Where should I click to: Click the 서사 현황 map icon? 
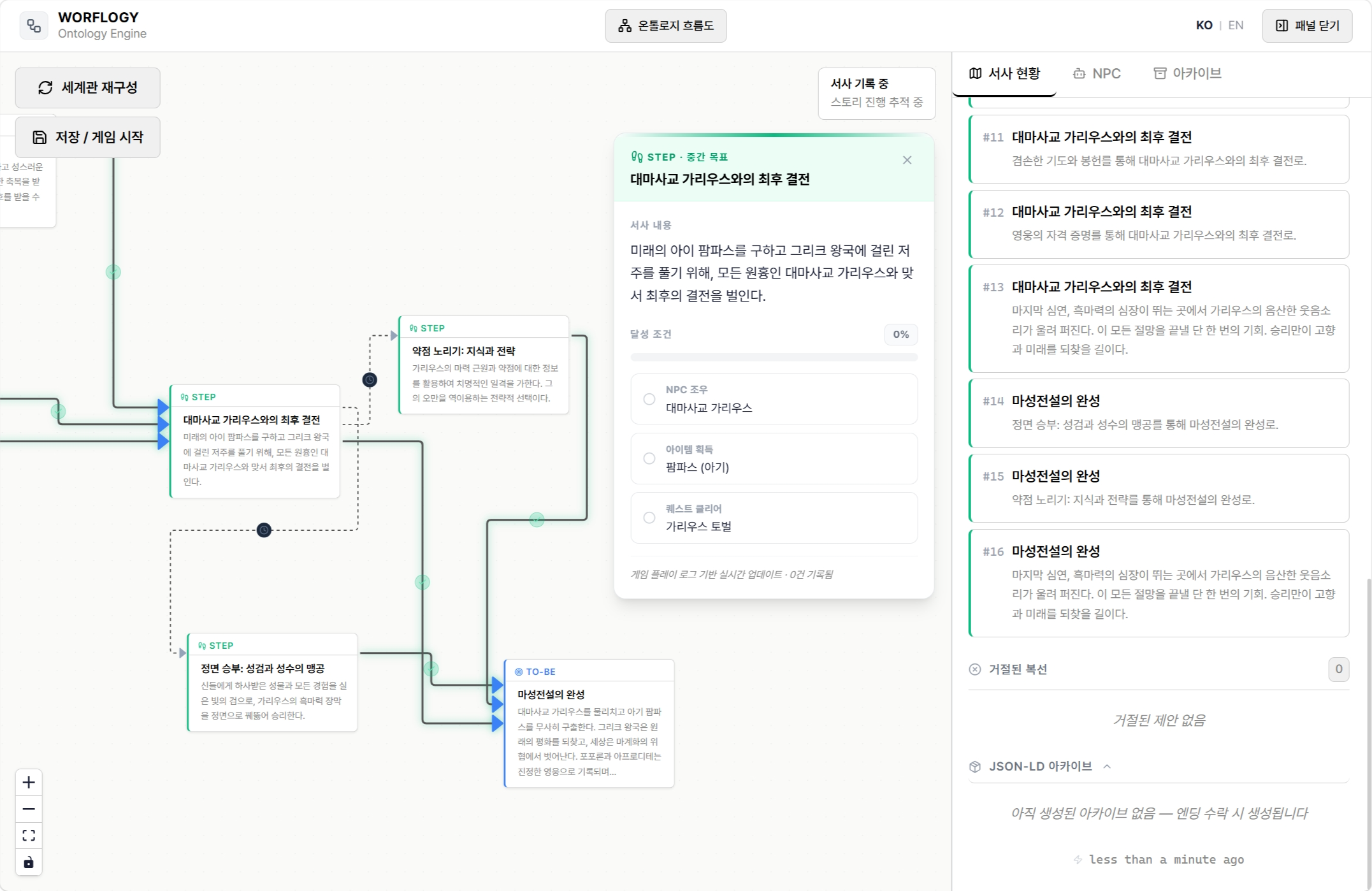pos(975,73)
